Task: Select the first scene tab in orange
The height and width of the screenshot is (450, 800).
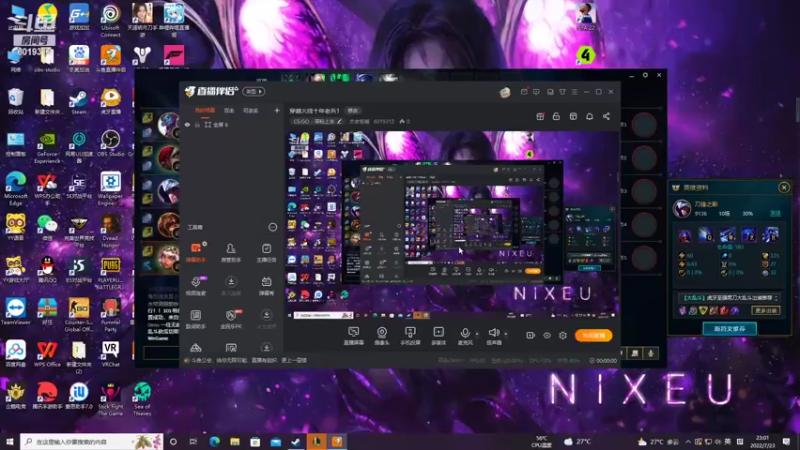Action: click(205, 110)
